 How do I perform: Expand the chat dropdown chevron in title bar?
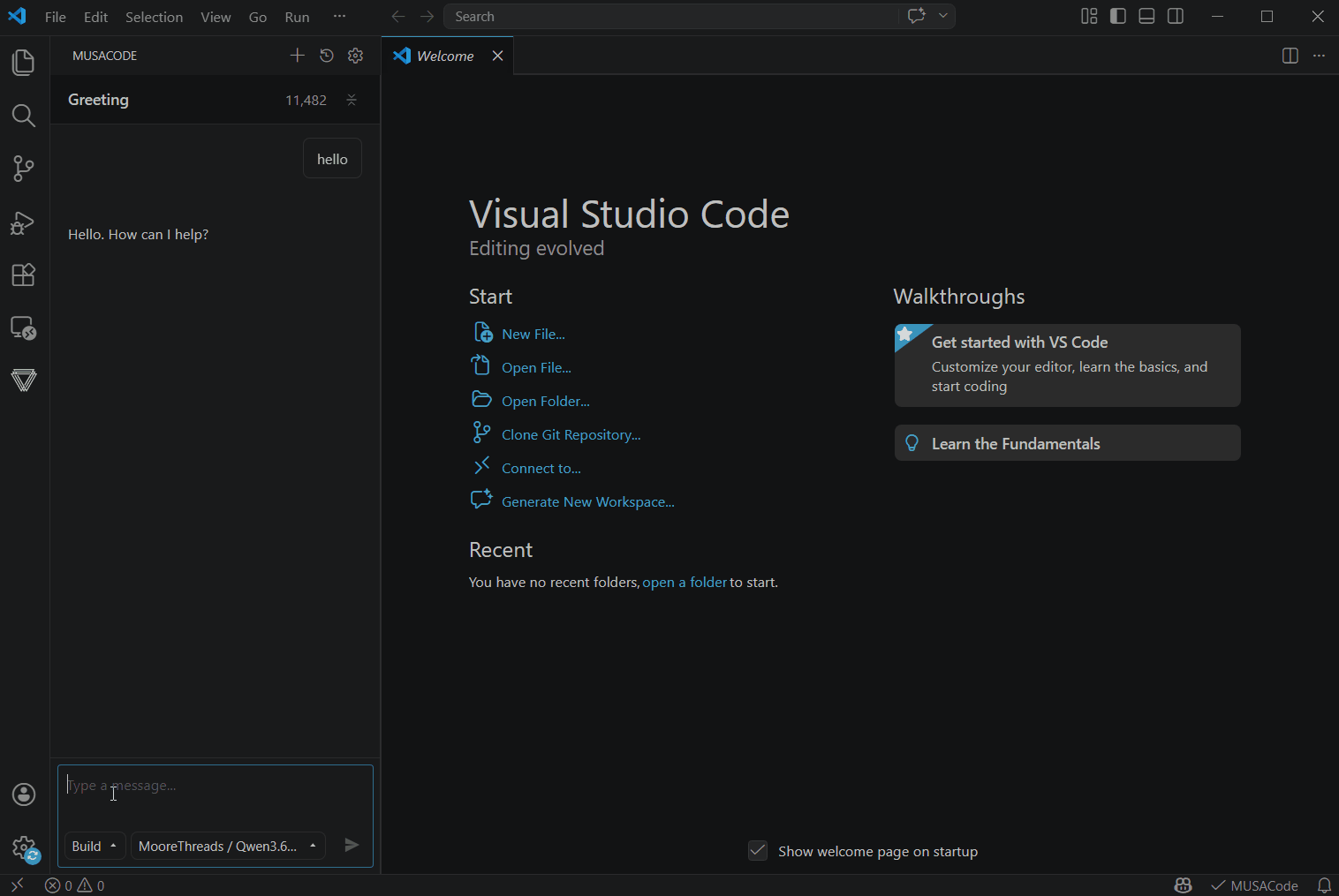click(943, 16)
